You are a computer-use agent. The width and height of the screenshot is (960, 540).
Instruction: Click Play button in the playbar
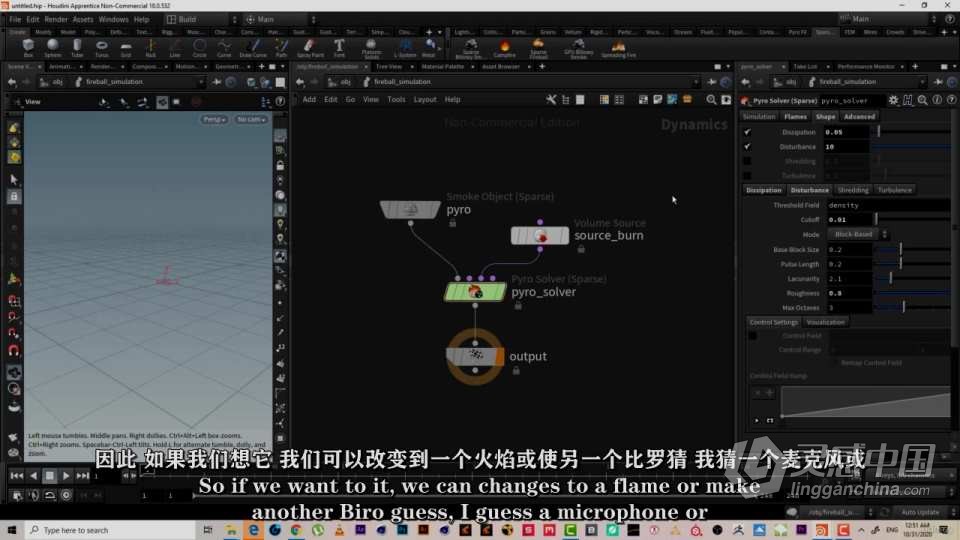66,476
